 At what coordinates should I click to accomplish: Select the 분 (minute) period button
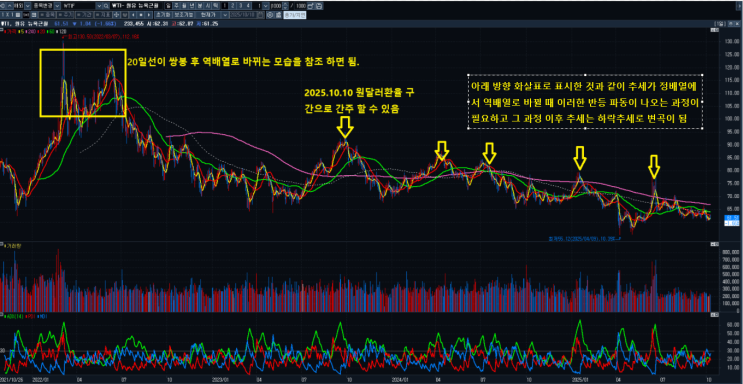tap(199, 6)
